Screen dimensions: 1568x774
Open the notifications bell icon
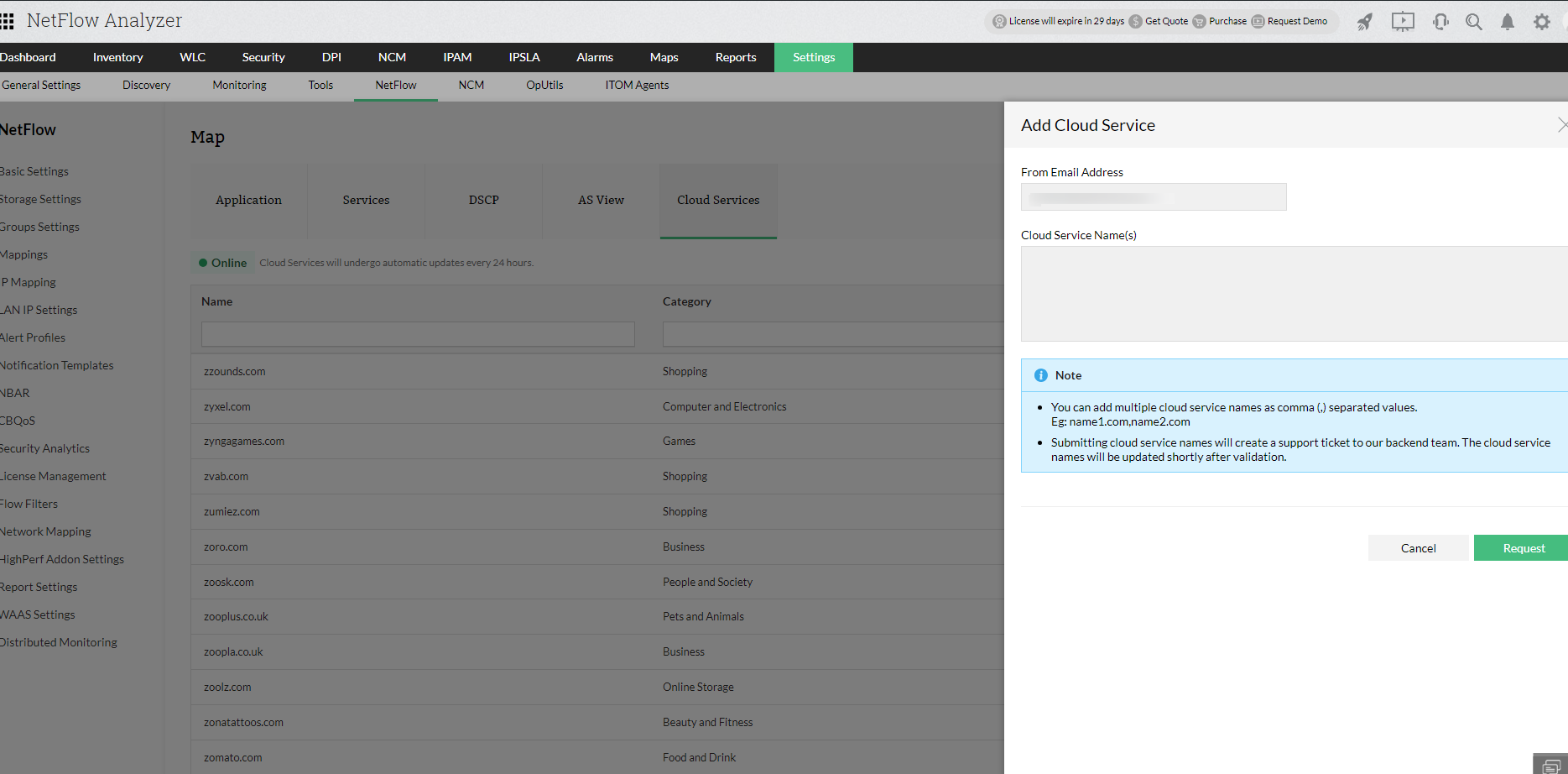click(1508, 22)
